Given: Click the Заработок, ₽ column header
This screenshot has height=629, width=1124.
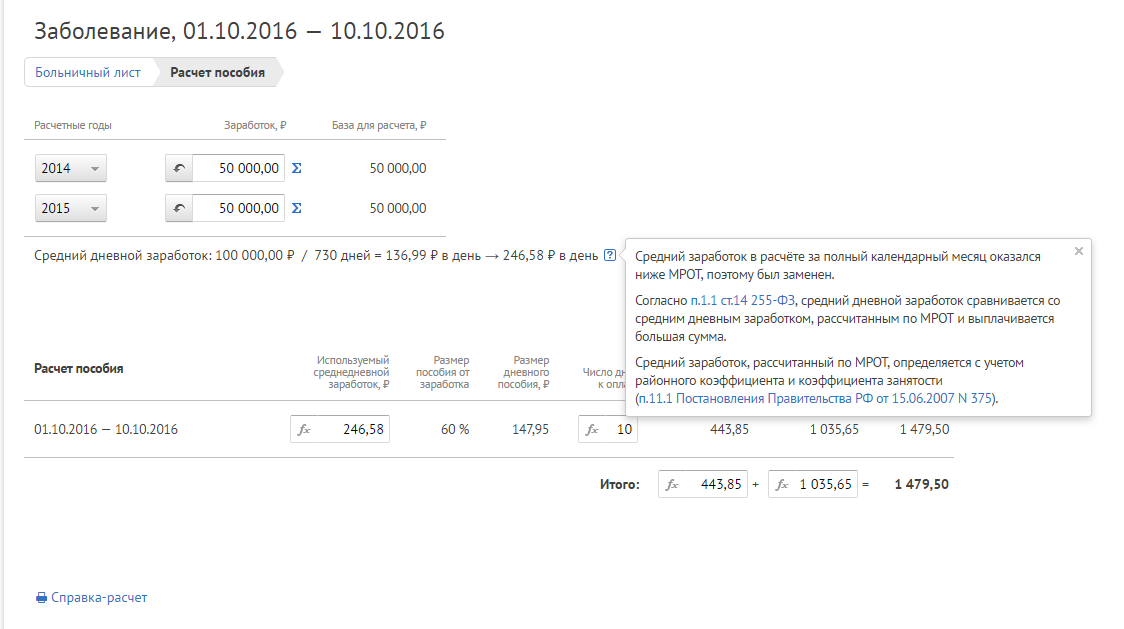Looking at the screenshot, I should 255,126.
